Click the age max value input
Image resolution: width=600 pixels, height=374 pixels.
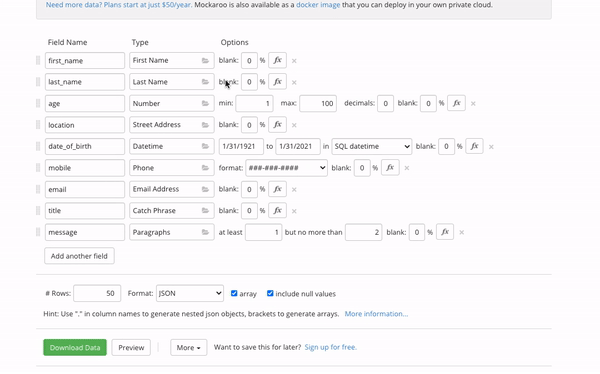[x=318, y=103]
